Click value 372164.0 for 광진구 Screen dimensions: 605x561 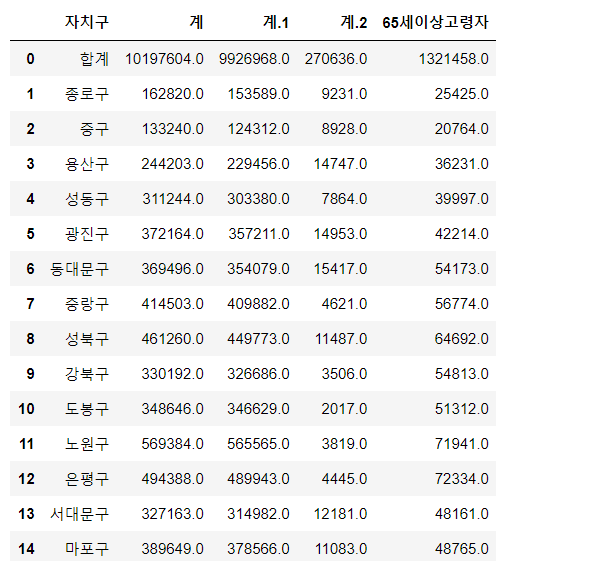point(172,234)
